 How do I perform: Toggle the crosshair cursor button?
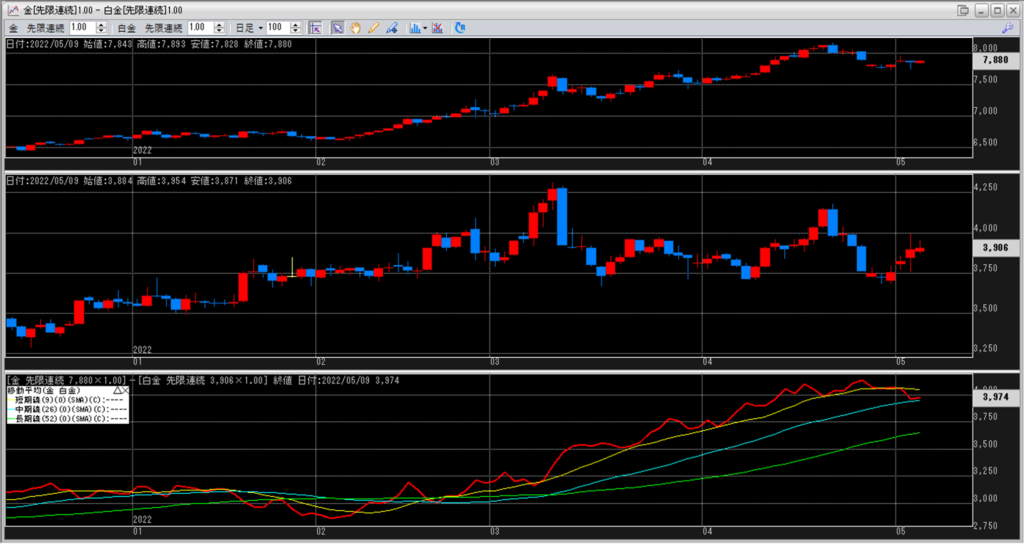point(315,27)
